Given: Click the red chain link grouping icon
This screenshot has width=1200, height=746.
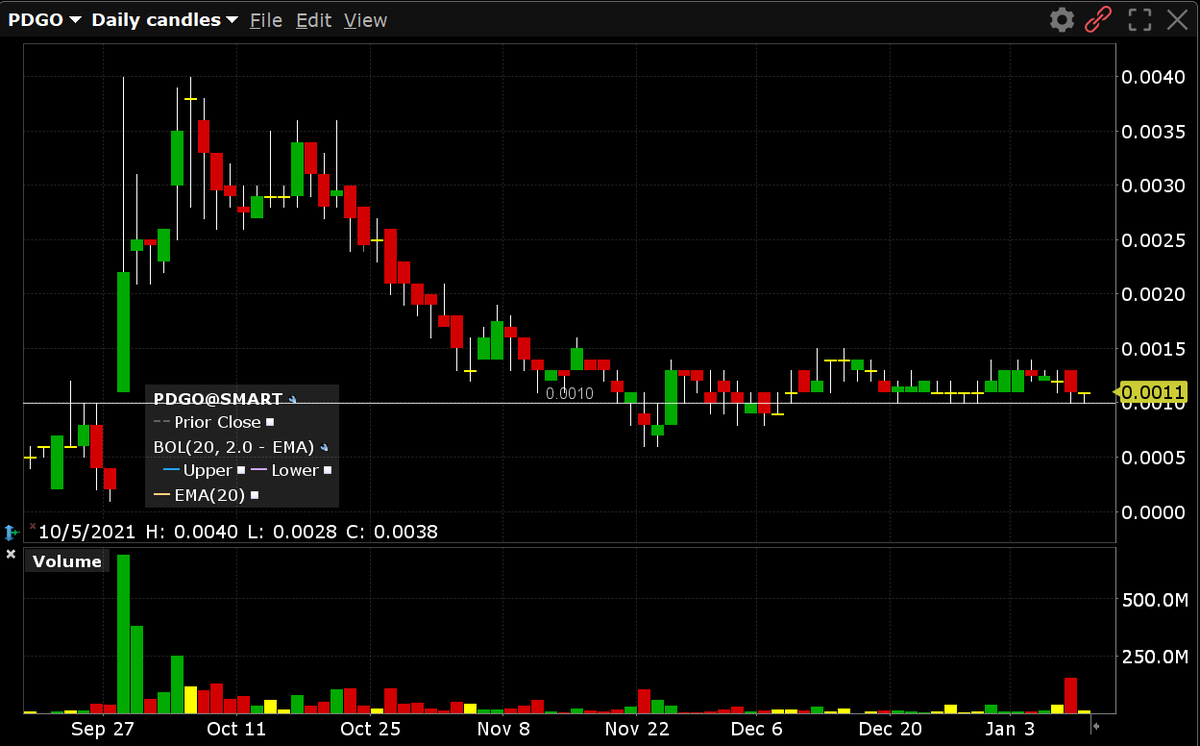Looking at the screenshot, I should (1100, 19).
